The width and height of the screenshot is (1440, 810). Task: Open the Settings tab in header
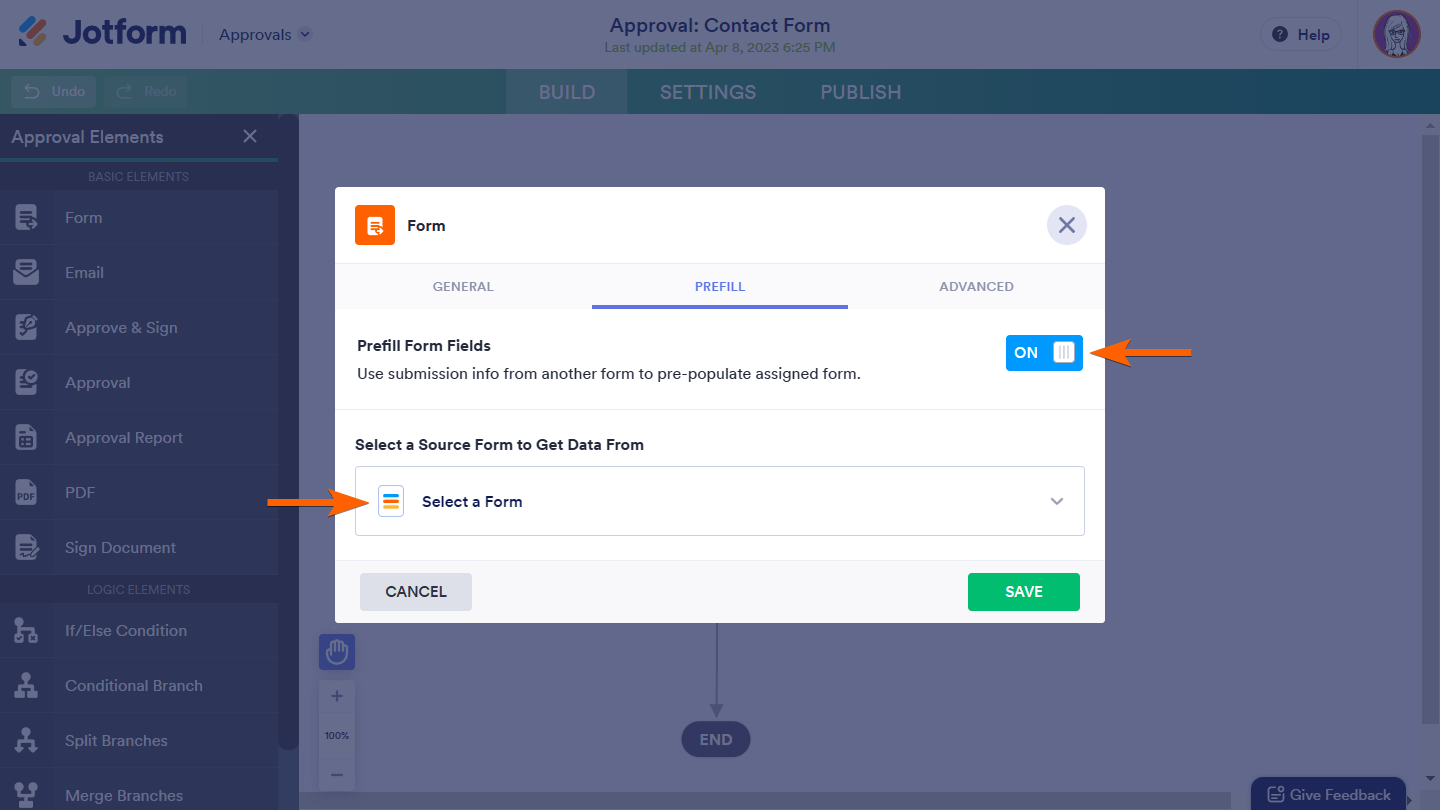click(x=708, y=92)
